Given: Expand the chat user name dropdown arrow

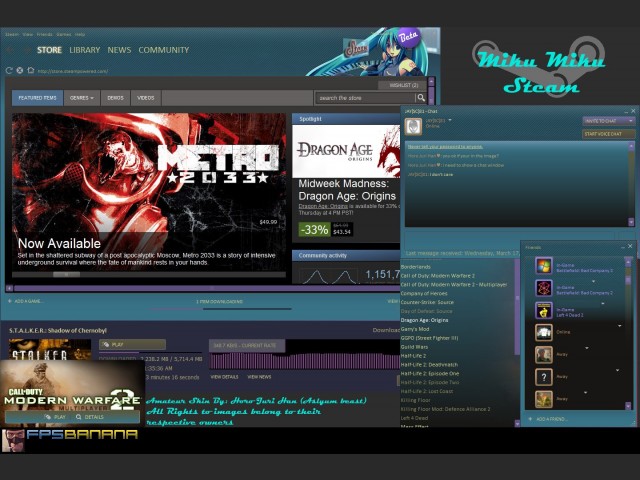Looking at the screenshot, I should (450, 120).
